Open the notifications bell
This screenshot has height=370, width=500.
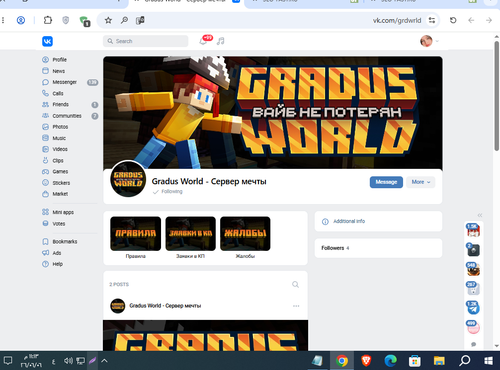click(203, 41)
